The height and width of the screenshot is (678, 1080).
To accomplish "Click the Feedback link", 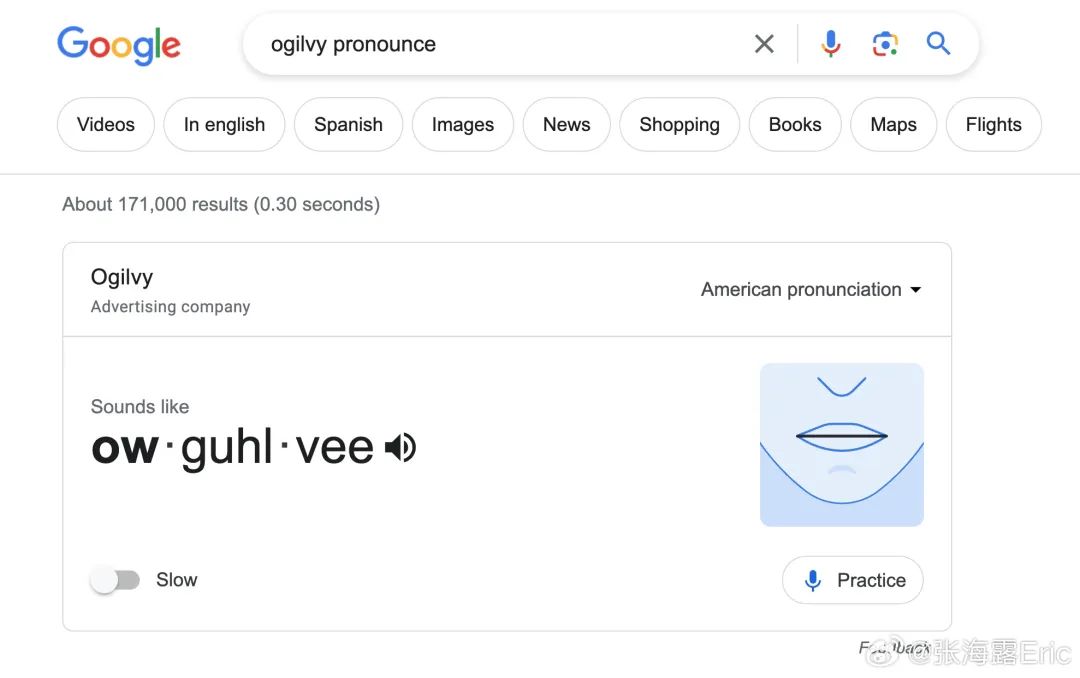I will coord(894,647).
